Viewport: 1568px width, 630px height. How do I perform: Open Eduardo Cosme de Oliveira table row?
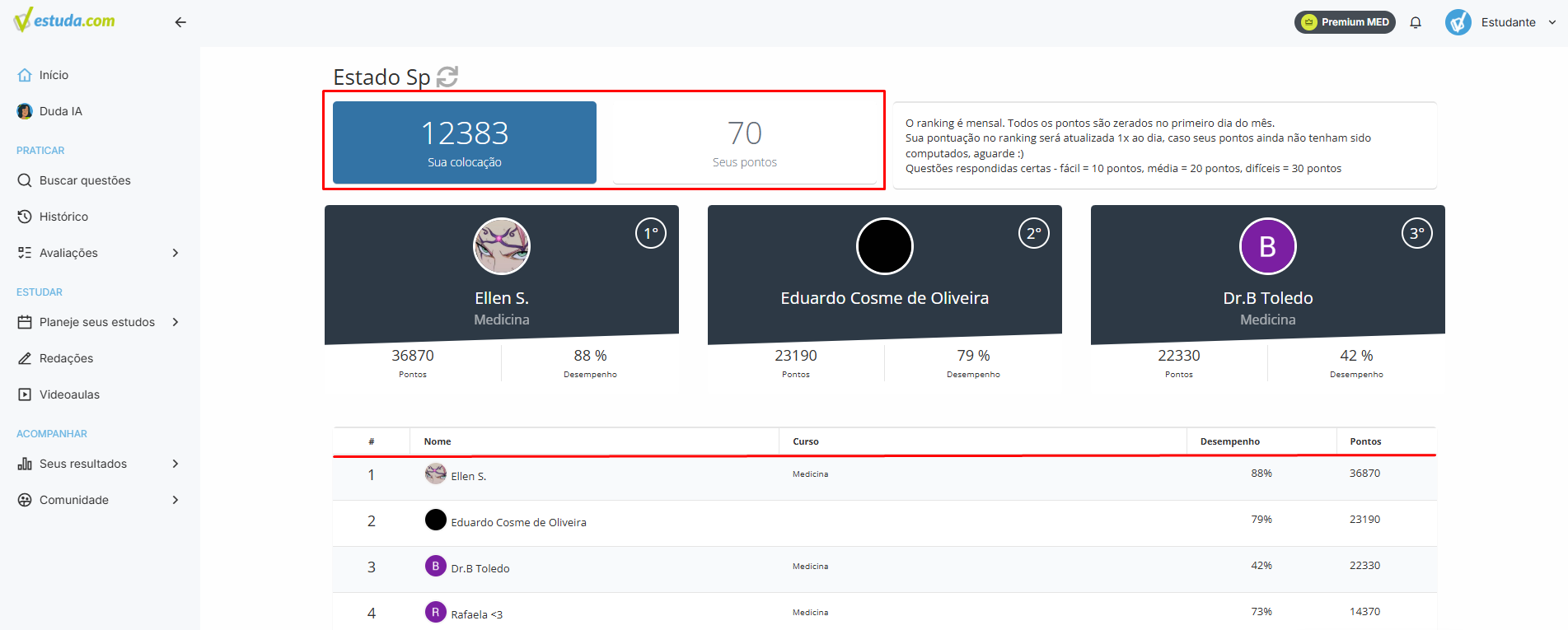[884, 523]
